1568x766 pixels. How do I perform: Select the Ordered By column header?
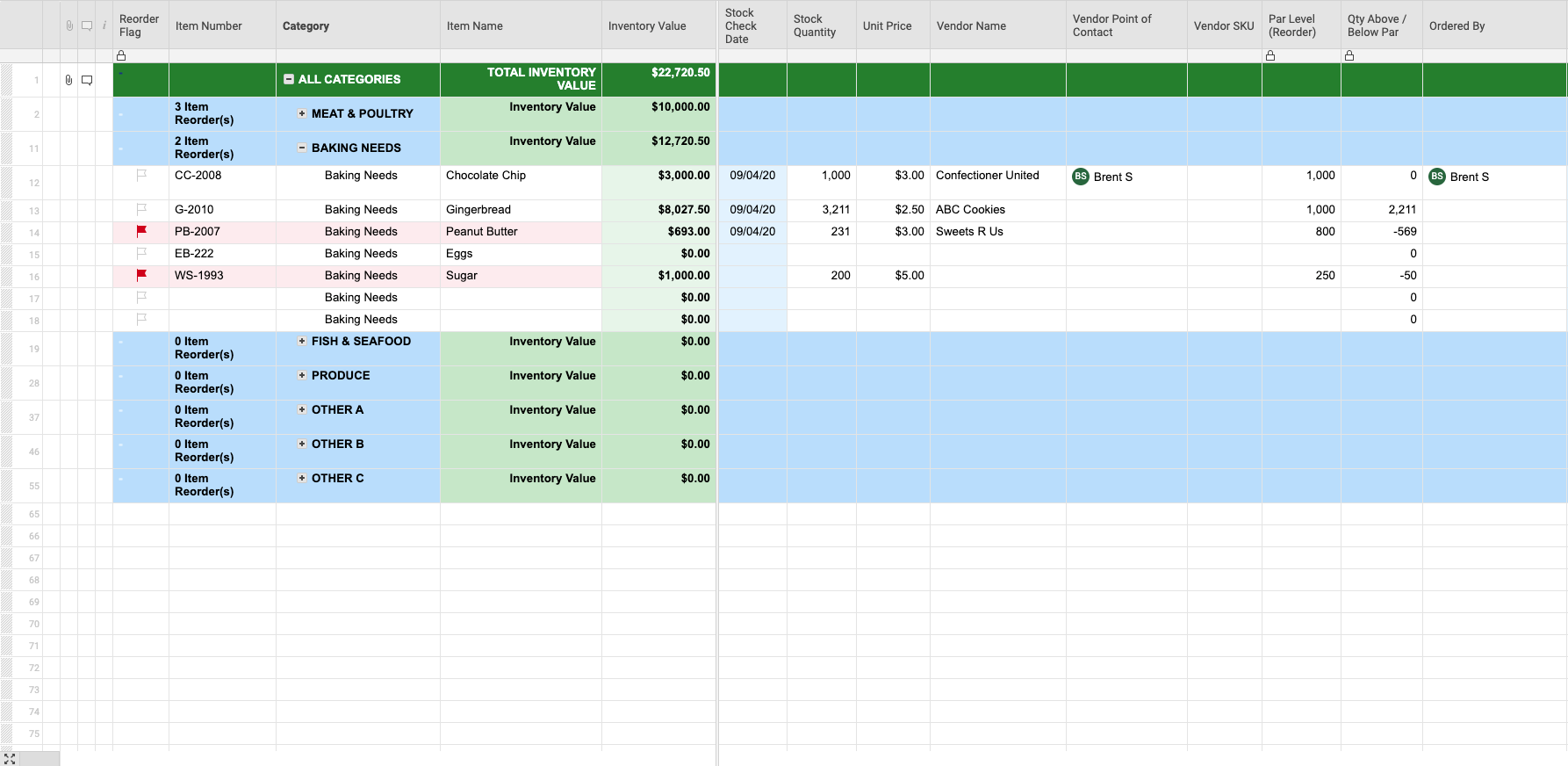(1494, 25)
